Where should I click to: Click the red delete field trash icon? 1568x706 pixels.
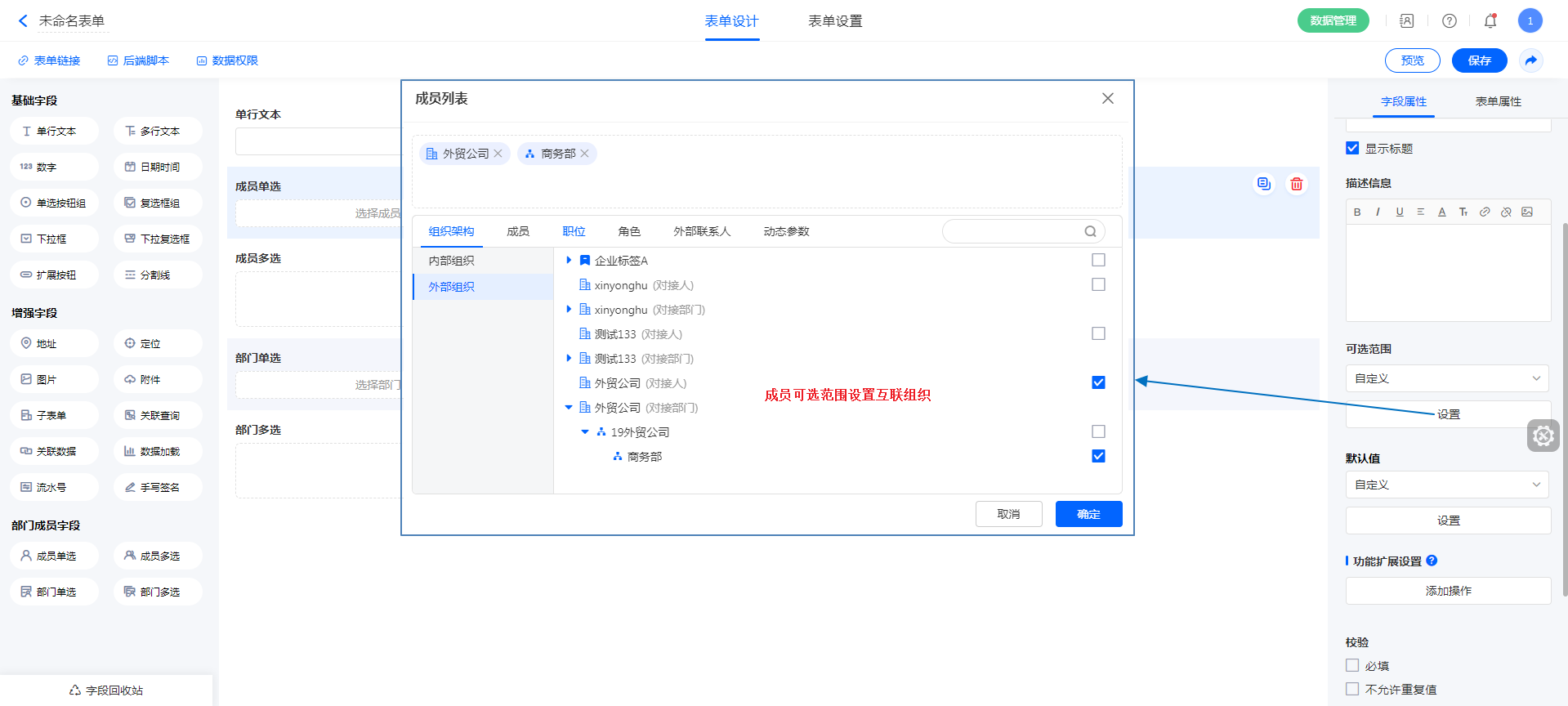(1296, 184)
